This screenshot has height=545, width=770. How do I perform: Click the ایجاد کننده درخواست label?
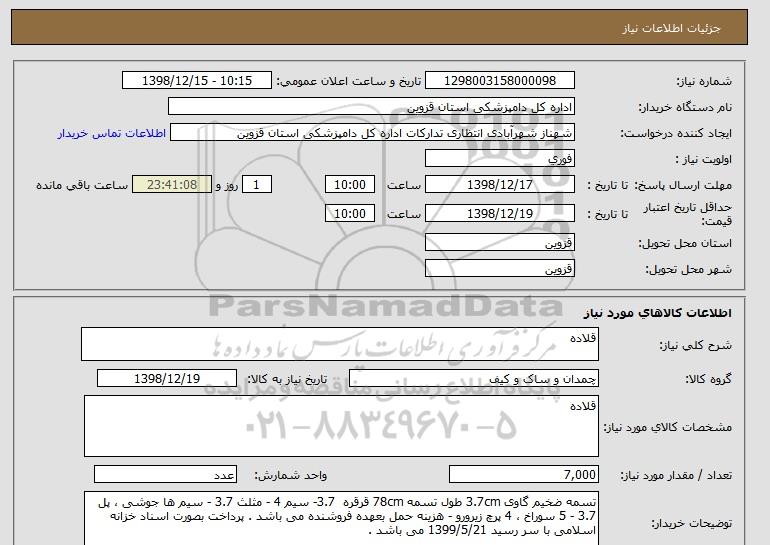(676, 133)
